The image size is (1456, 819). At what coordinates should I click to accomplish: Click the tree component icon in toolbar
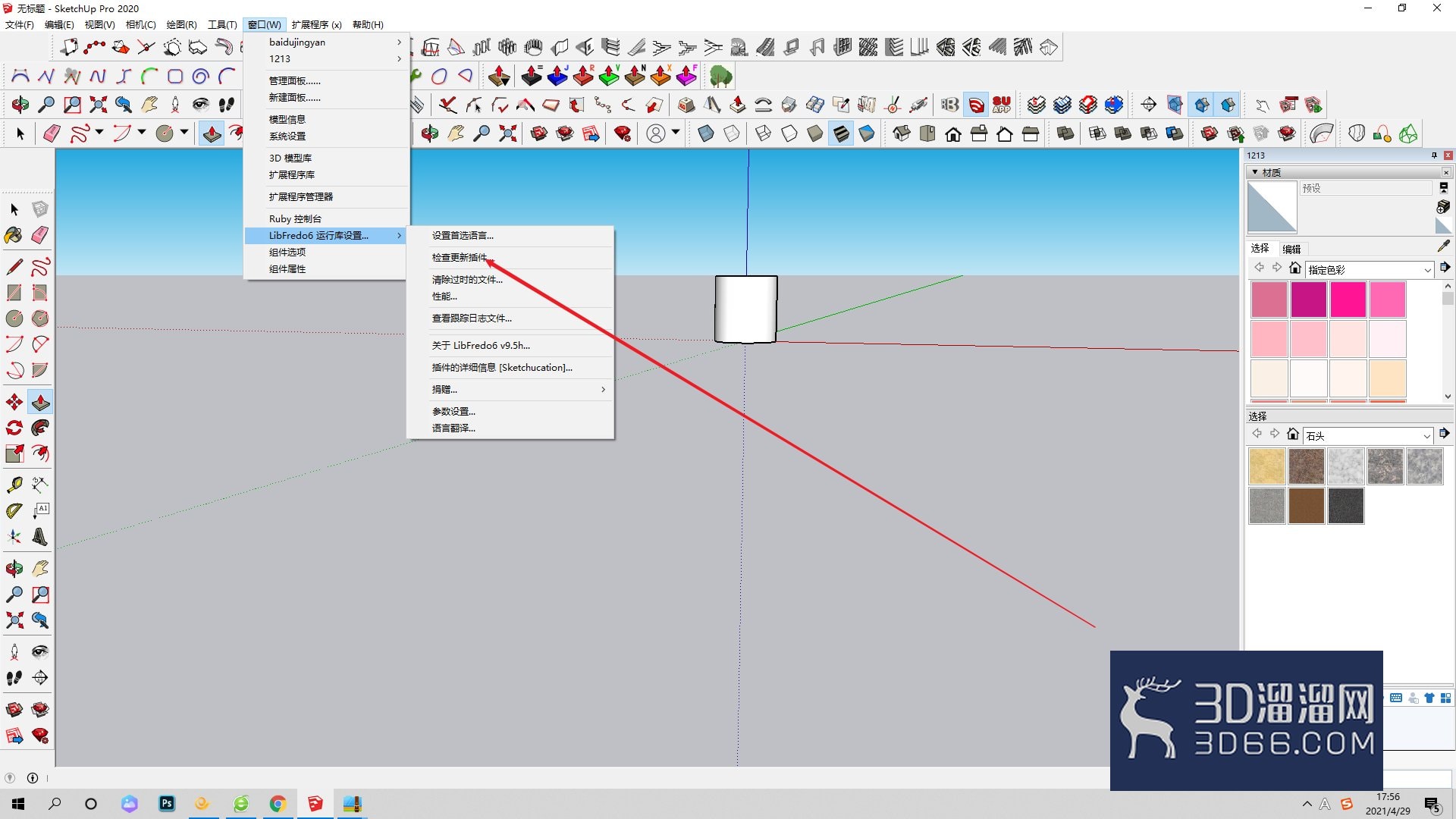[720, 76]
